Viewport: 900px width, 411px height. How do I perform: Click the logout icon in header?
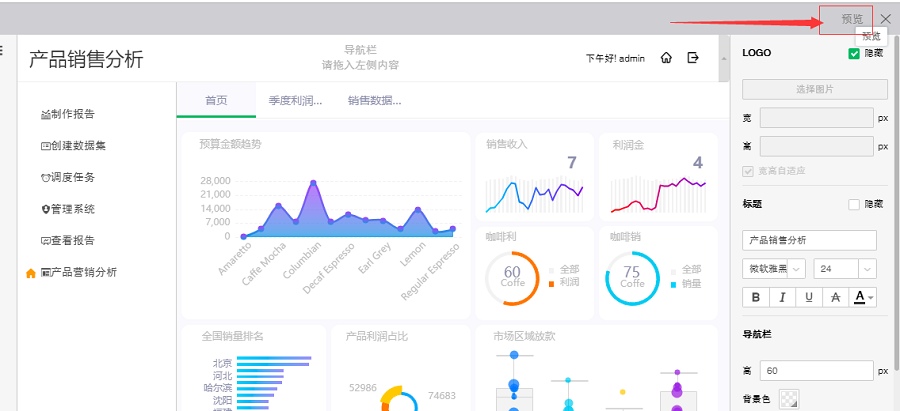693,58
